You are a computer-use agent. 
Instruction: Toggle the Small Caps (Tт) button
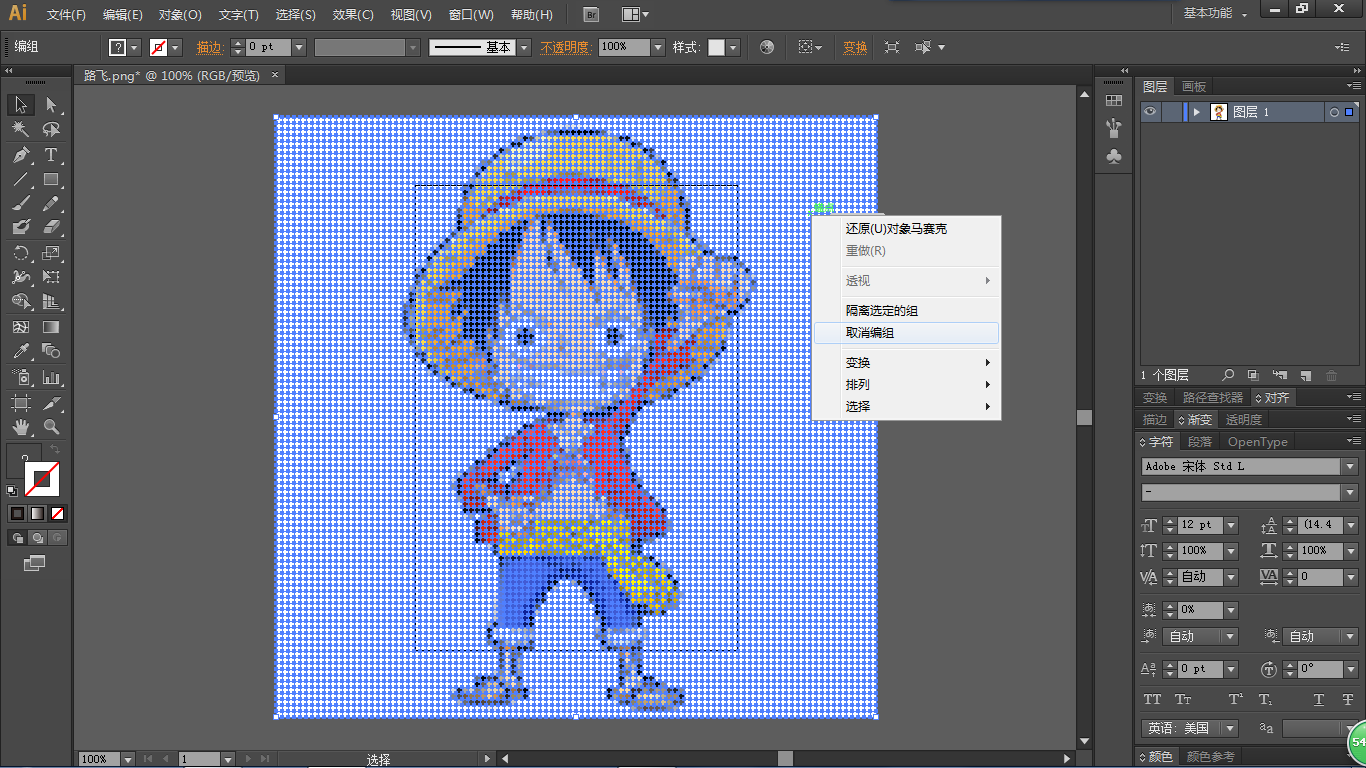pos(1183,699)
